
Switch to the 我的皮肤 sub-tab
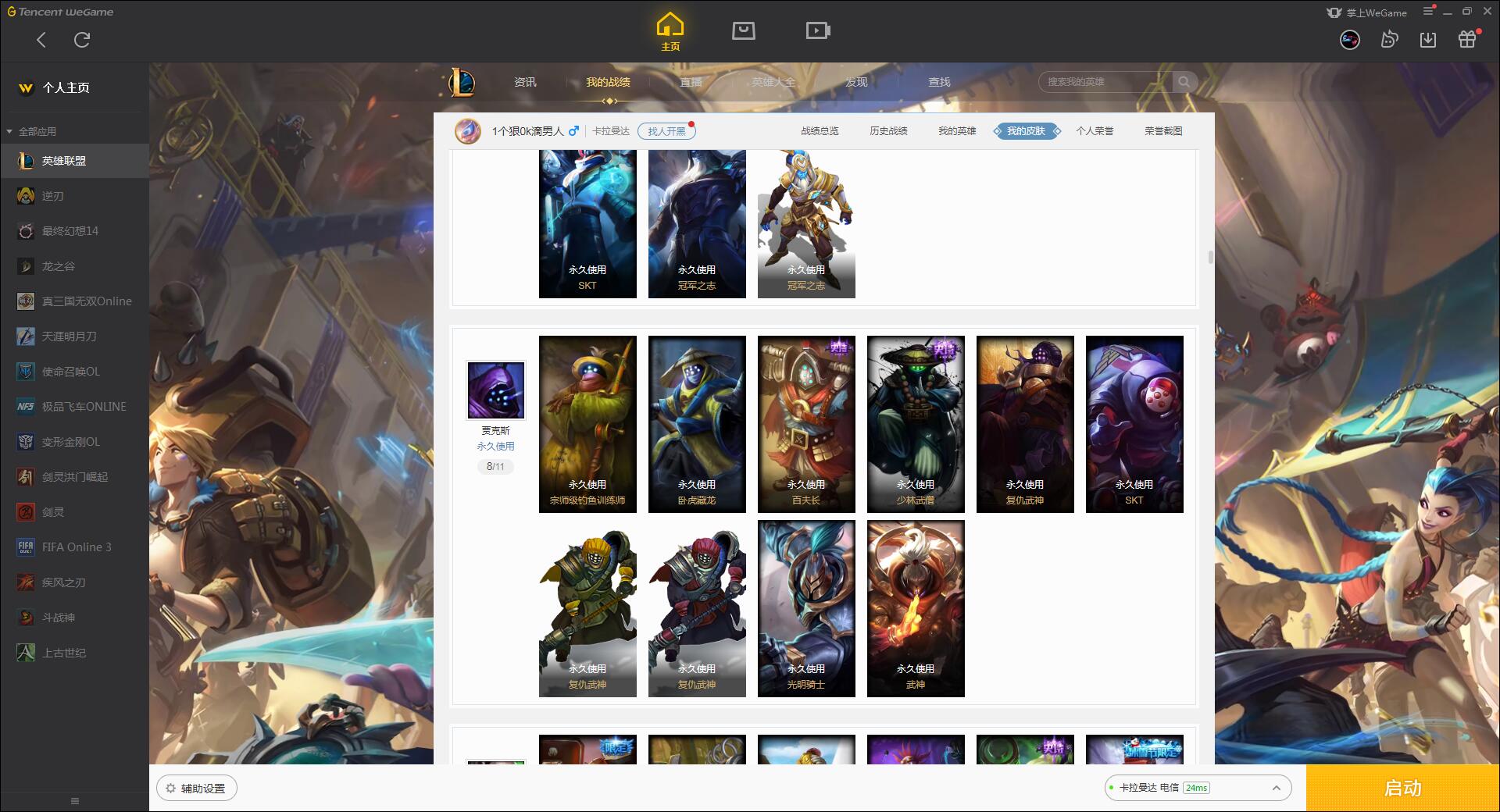1026,131
